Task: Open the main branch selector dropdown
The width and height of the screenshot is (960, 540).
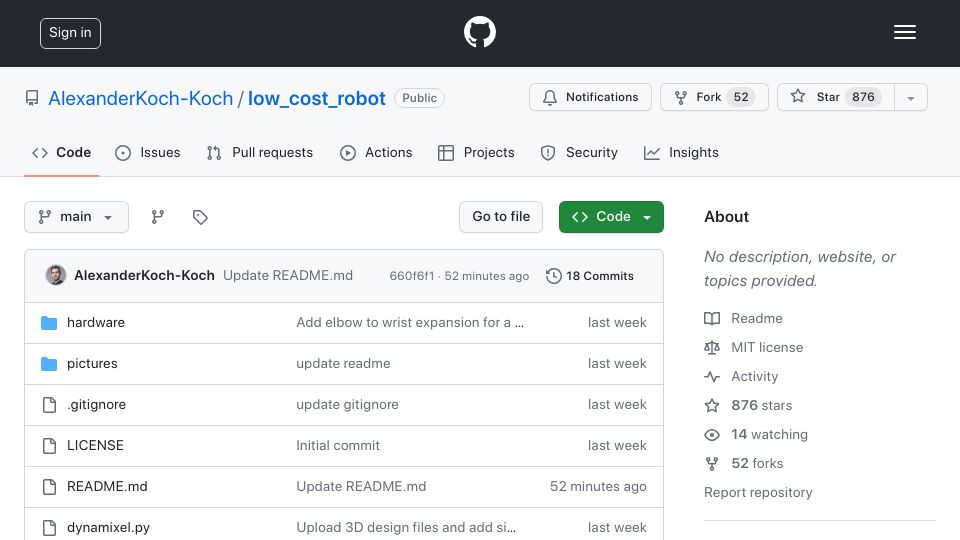Action: coord(77,217)
